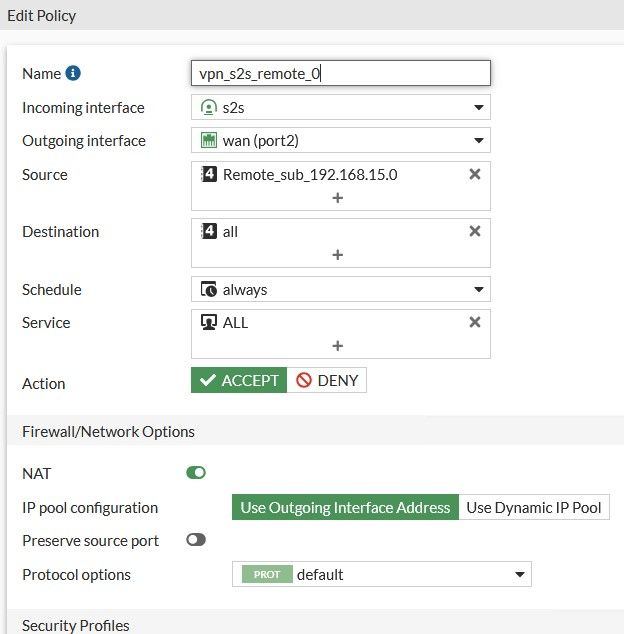Expand the Schedule always dropdown

pyautogui.click(x=340, y=289)
